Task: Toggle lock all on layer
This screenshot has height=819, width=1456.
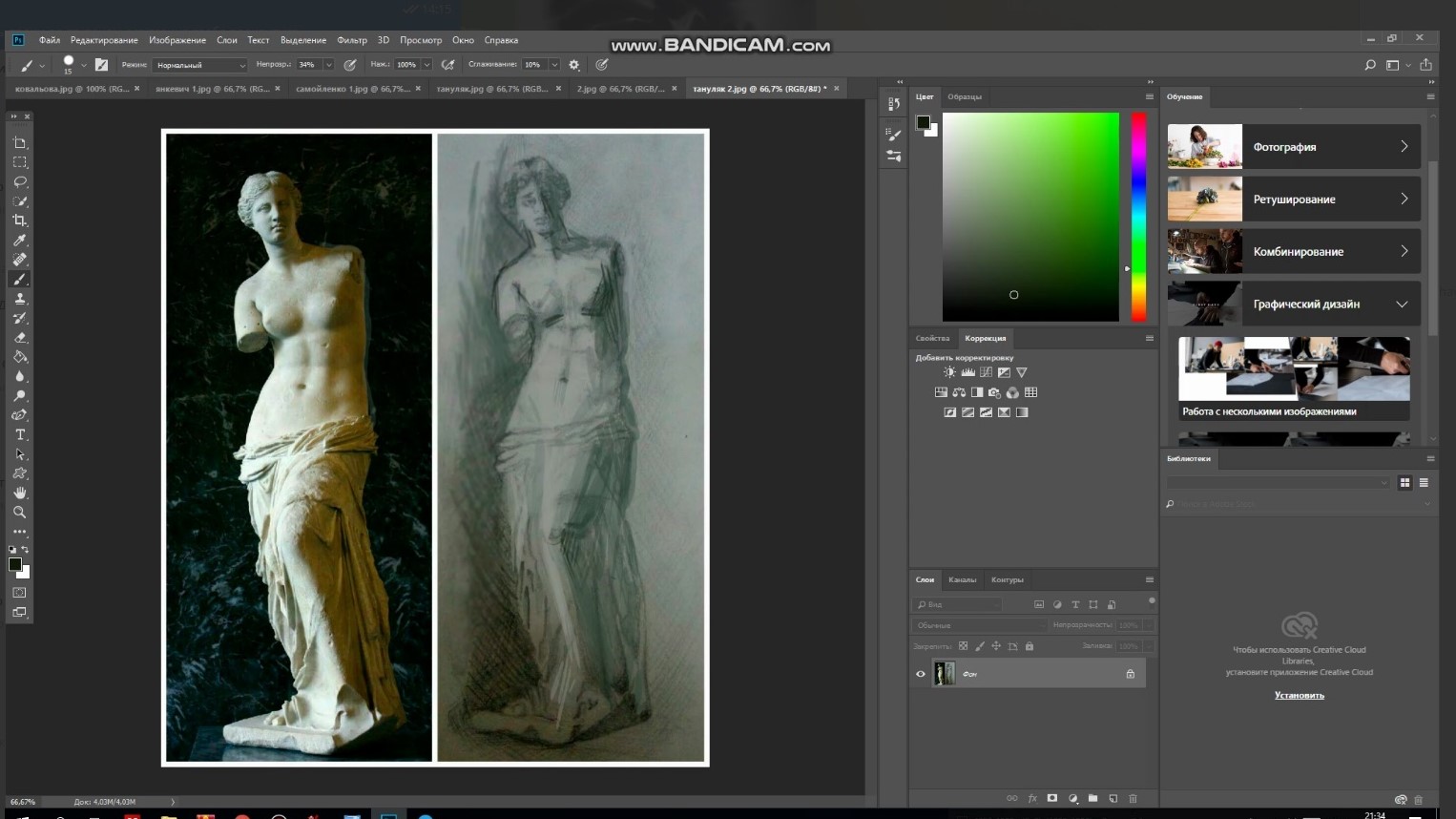Action: point(1029,646)
